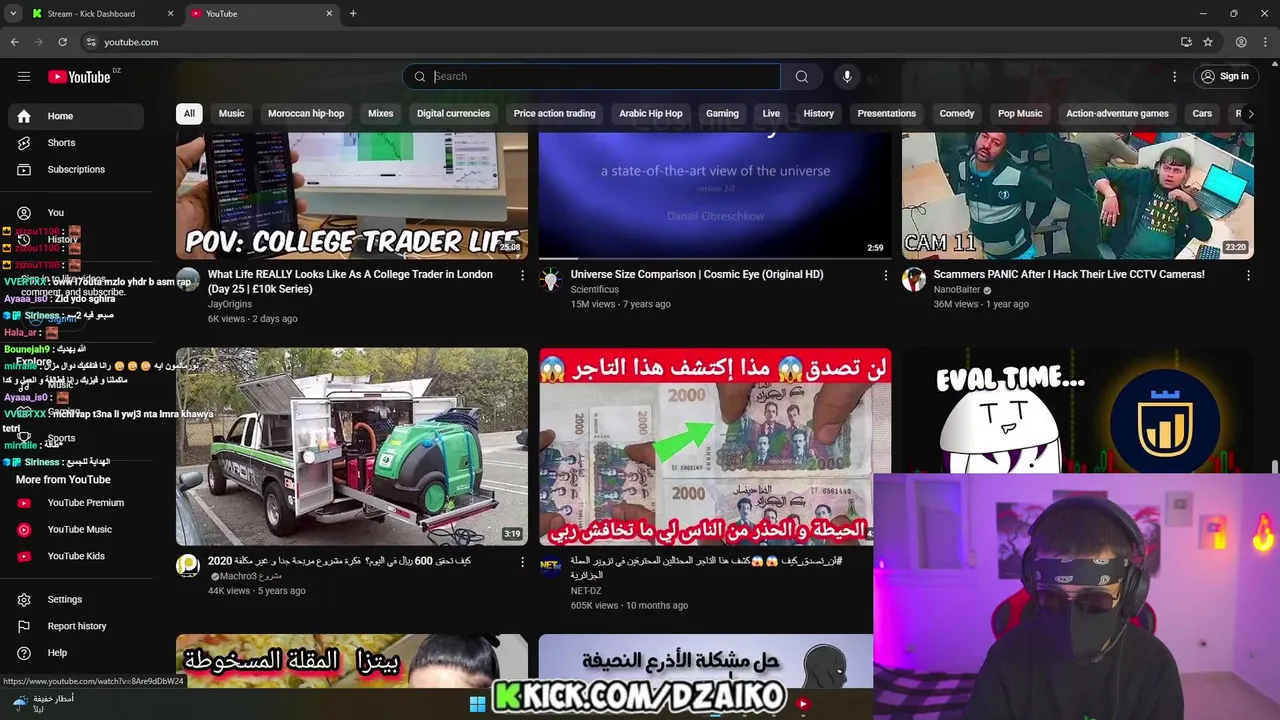The image size is (1280, 720).
Task: Select the History filter chip
Action: click(x=818, y=113)
